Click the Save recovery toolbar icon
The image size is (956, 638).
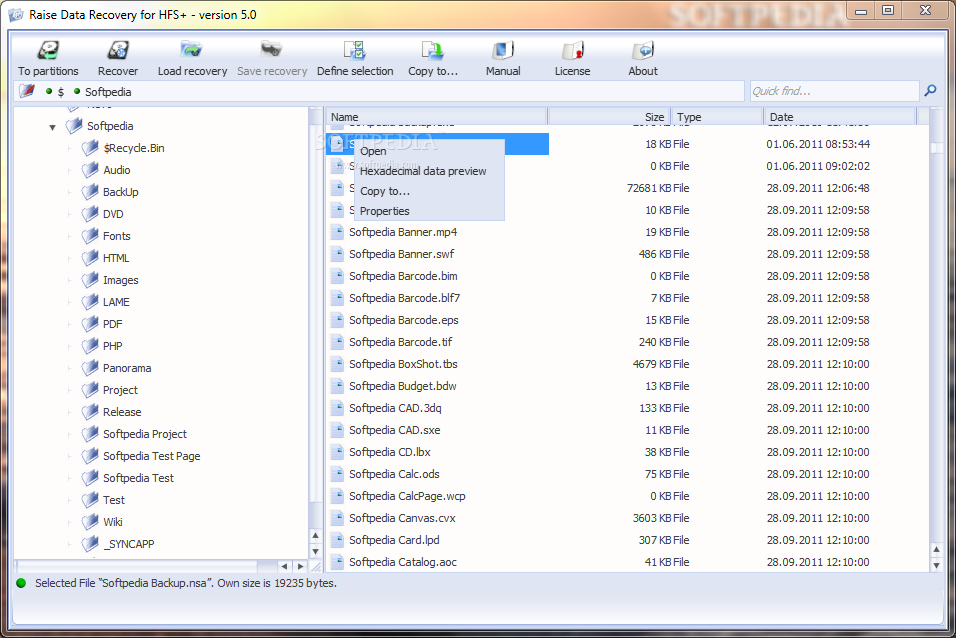(x=271, y=50)
